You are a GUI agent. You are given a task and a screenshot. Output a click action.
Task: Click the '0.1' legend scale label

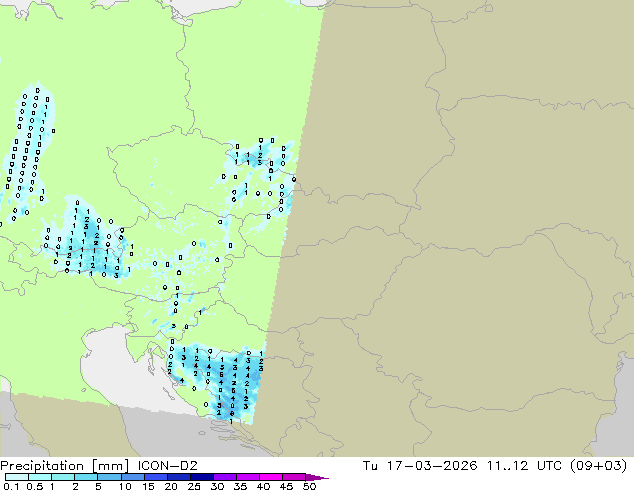[11, 486]
